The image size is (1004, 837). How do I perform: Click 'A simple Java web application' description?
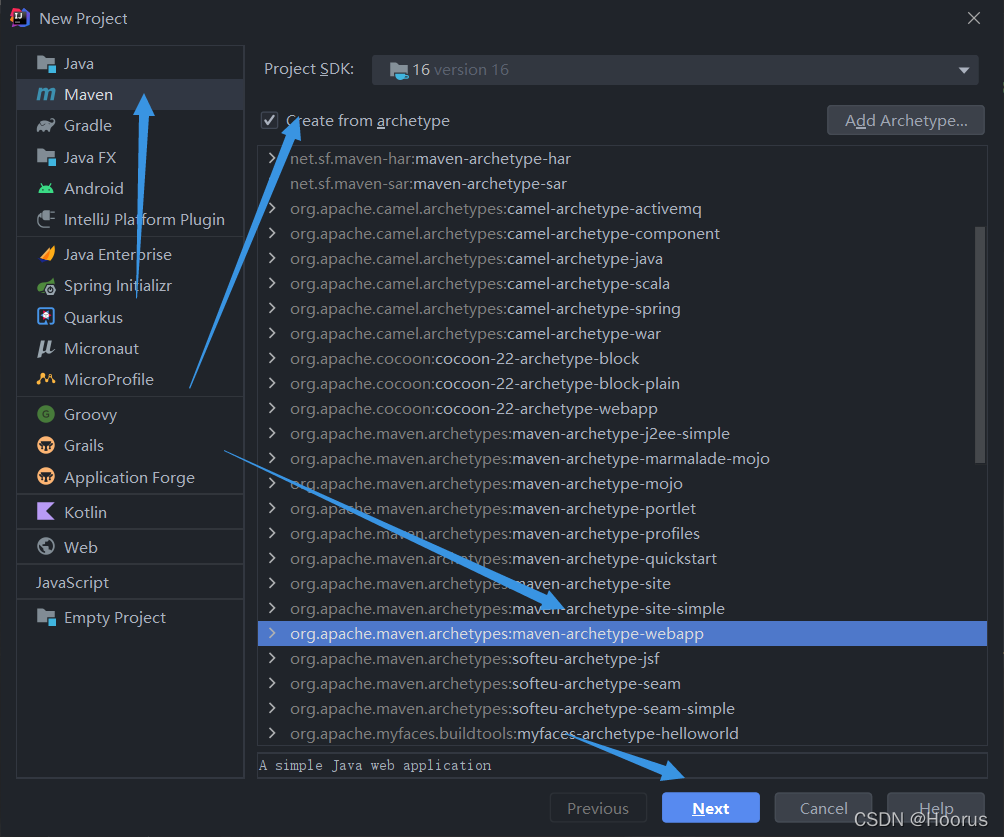tap(375, 765)
